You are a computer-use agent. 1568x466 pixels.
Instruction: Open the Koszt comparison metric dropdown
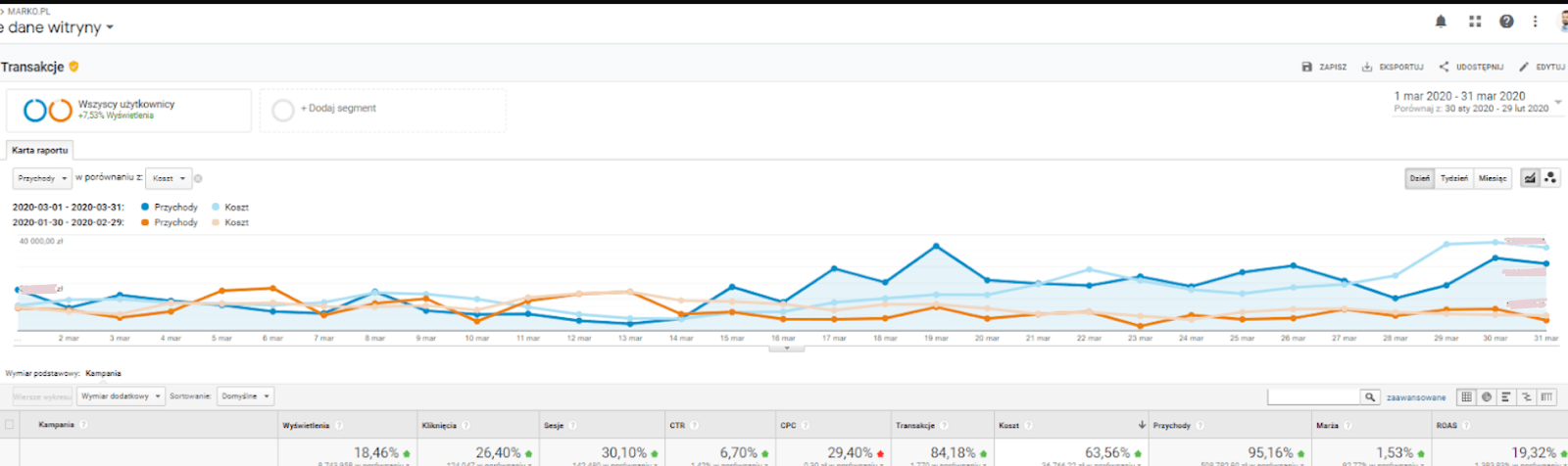pyautogui.click(x=169, y=178)
